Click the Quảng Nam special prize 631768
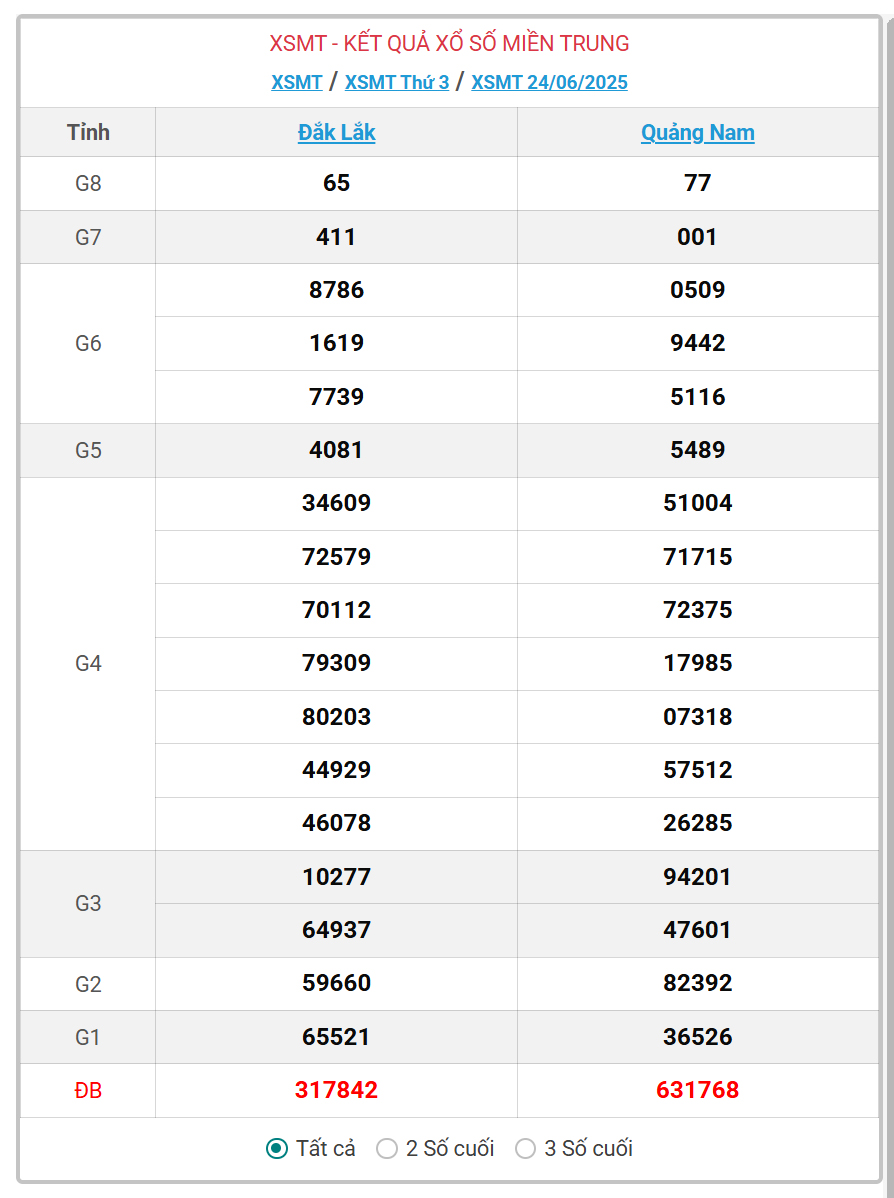Image resolution: width=894 pixels, height=1198 pixels. pyautogui.click(x=697, y=1090)
